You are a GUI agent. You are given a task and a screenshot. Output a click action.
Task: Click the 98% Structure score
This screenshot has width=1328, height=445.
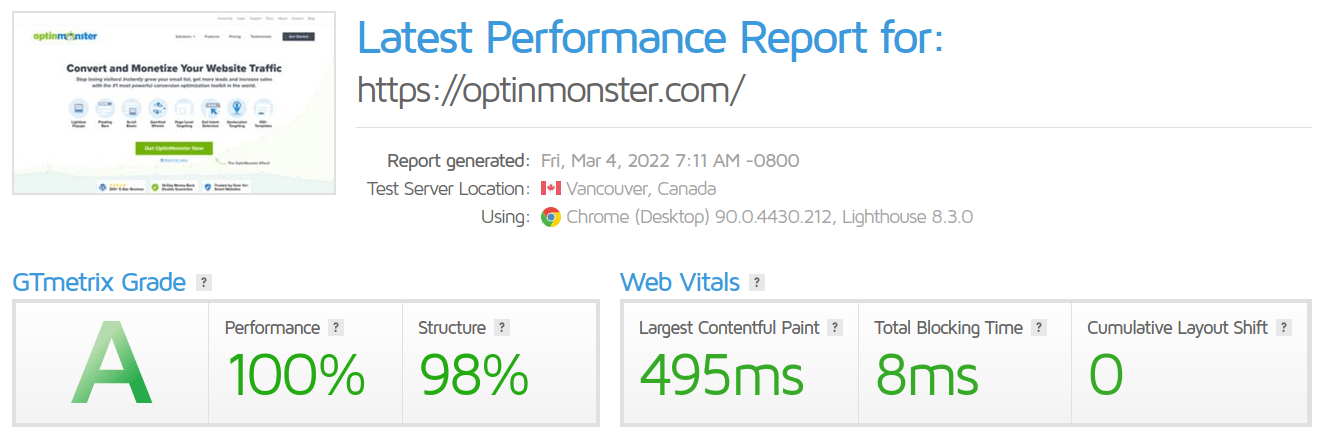(473, 376)
